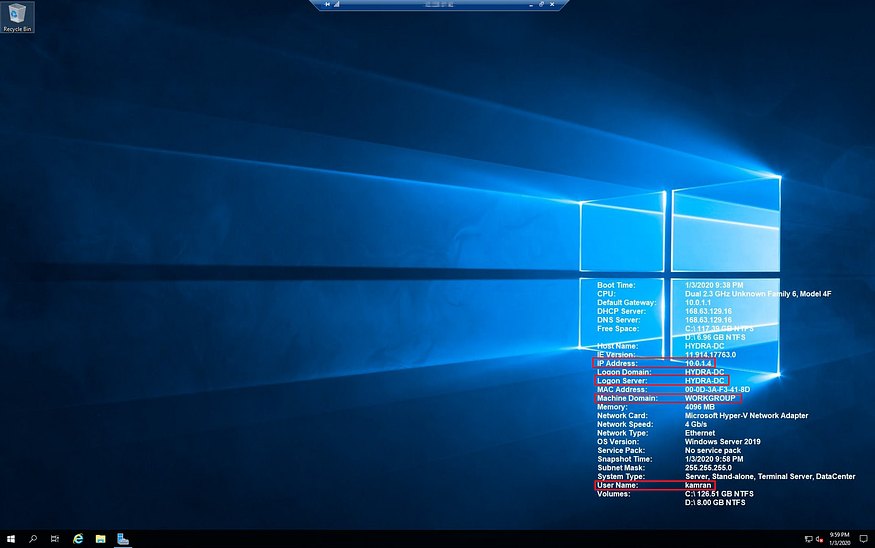Click the connection signal strength icon

337,5
